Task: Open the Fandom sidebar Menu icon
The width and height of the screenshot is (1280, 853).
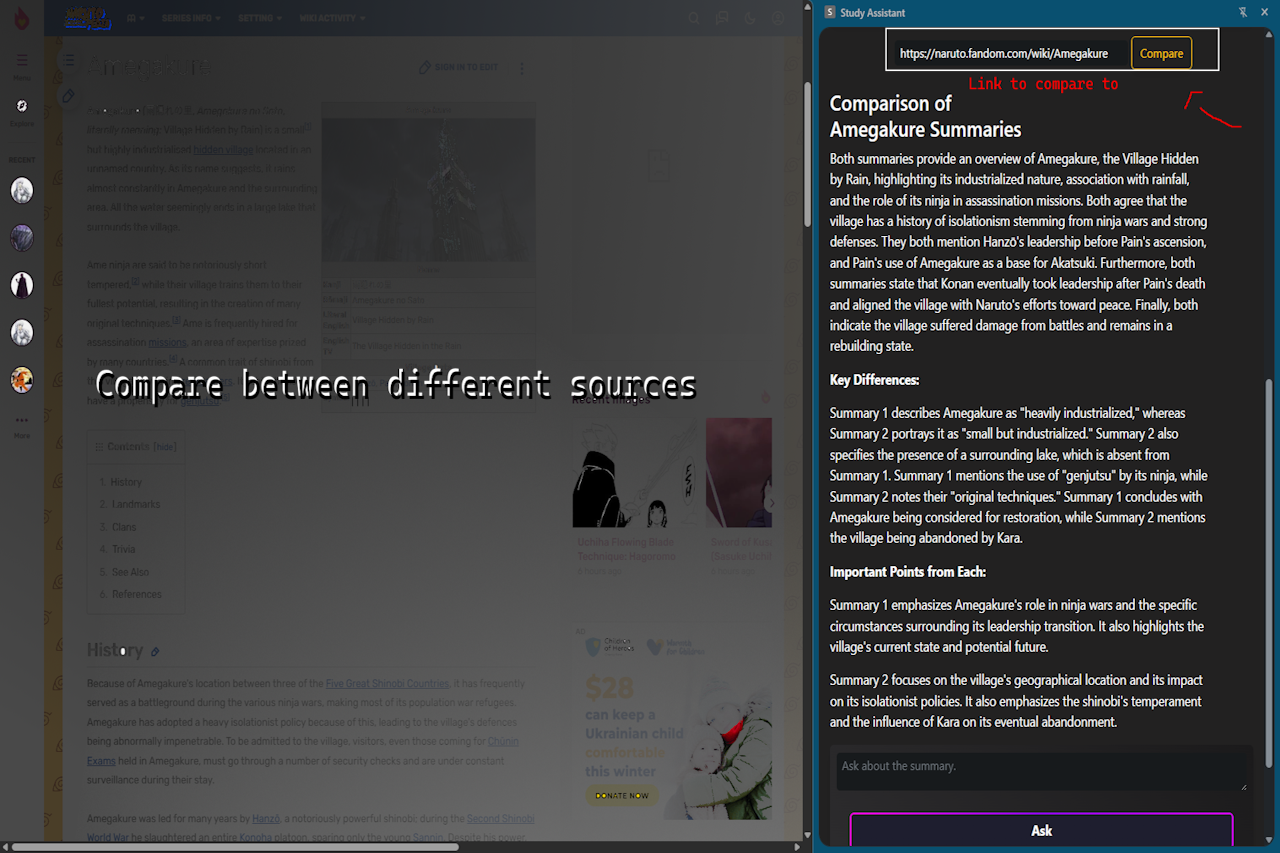Action: click(x=22, y=61)
